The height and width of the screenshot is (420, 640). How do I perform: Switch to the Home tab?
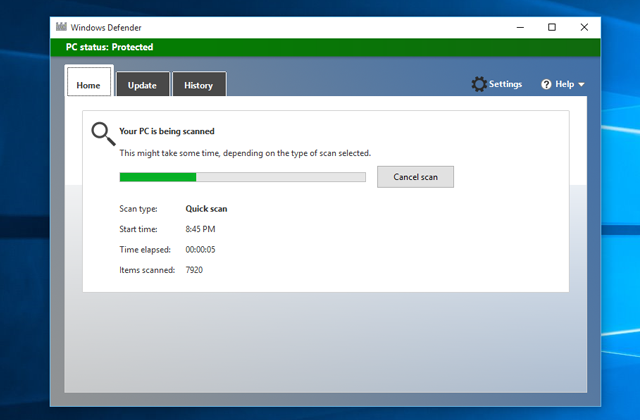89,81
